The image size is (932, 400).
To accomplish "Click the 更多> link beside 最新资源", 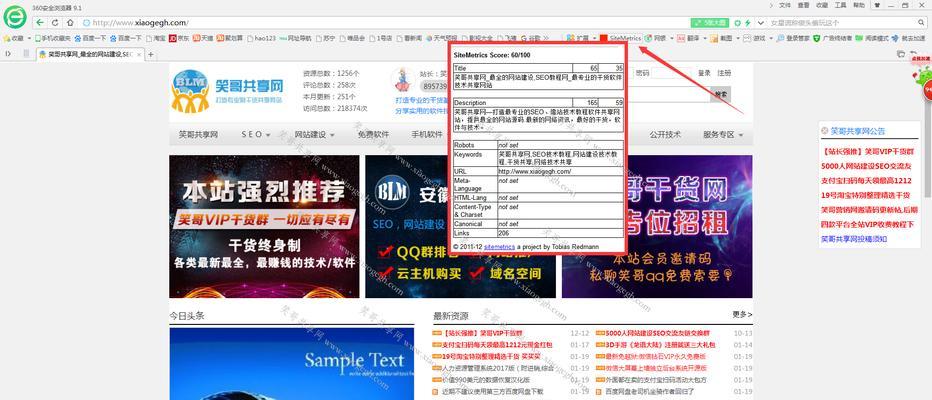I will pos(742,314).
